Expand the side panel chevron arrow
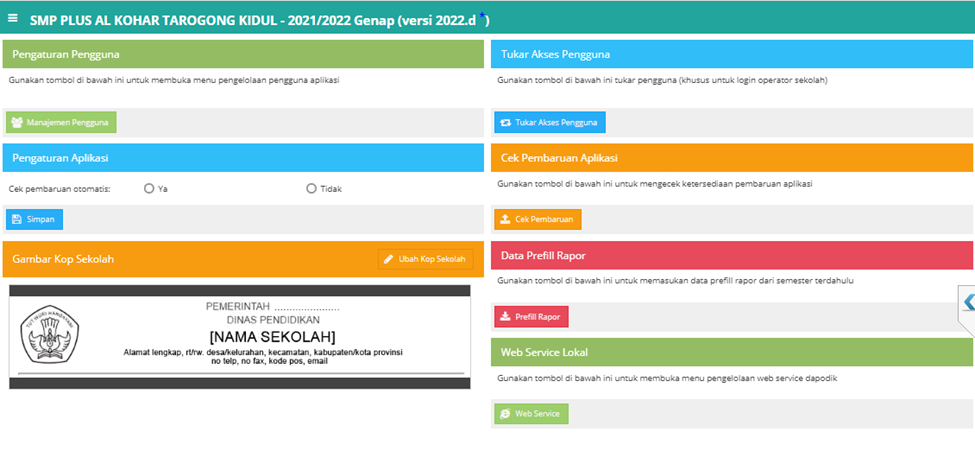Viewport: 975px width, 463px height. (967, 302)
